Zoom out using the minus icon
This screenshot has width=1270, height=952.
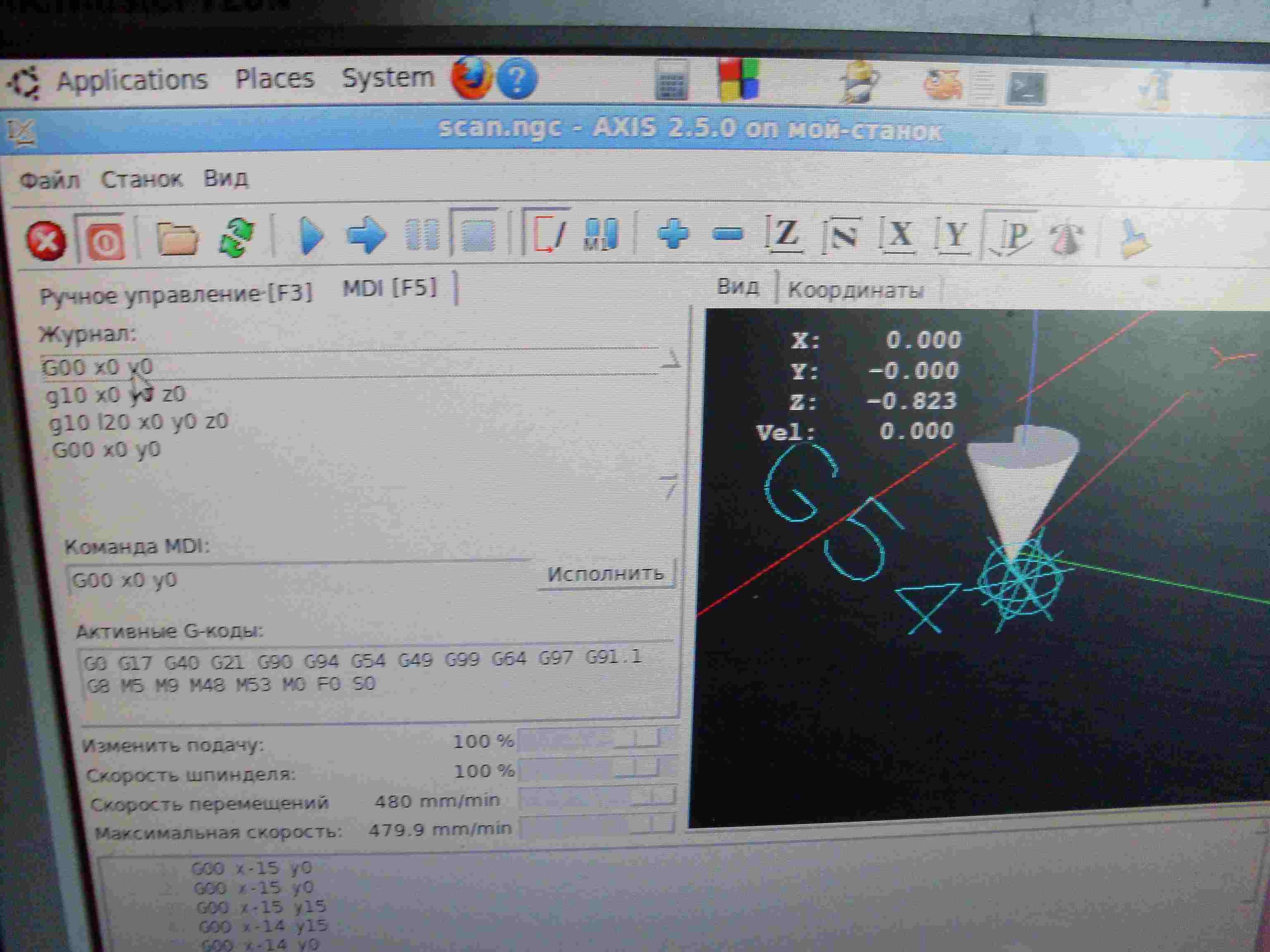pyautogui.click(x=728, y=233)
